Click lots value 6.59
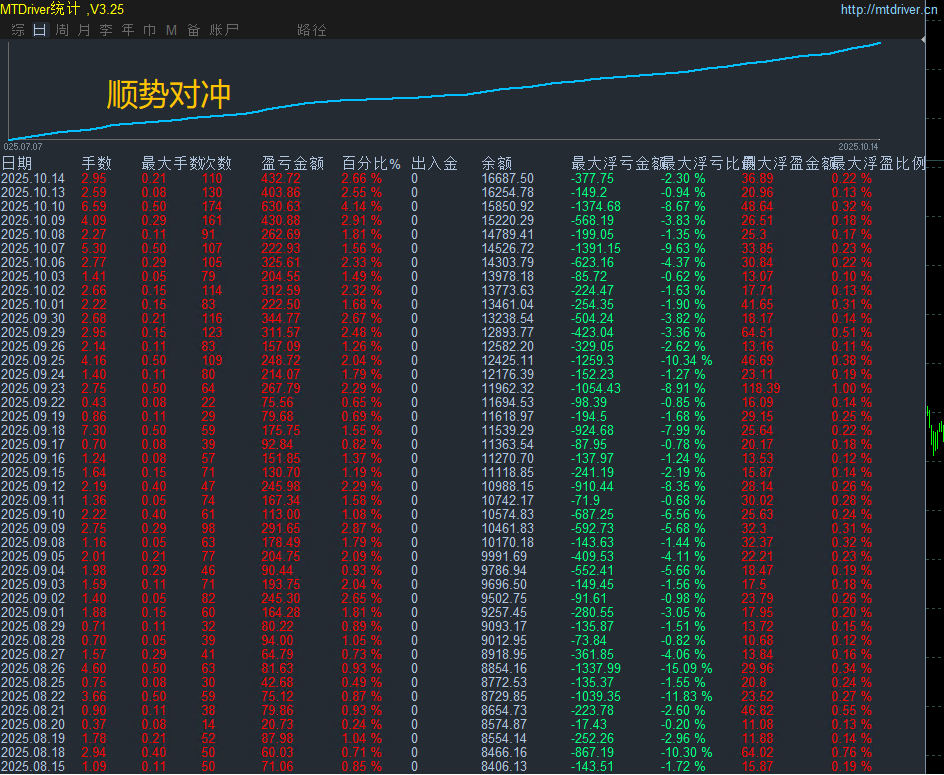This screenshot has width=944, height=775. pos(94,207)
